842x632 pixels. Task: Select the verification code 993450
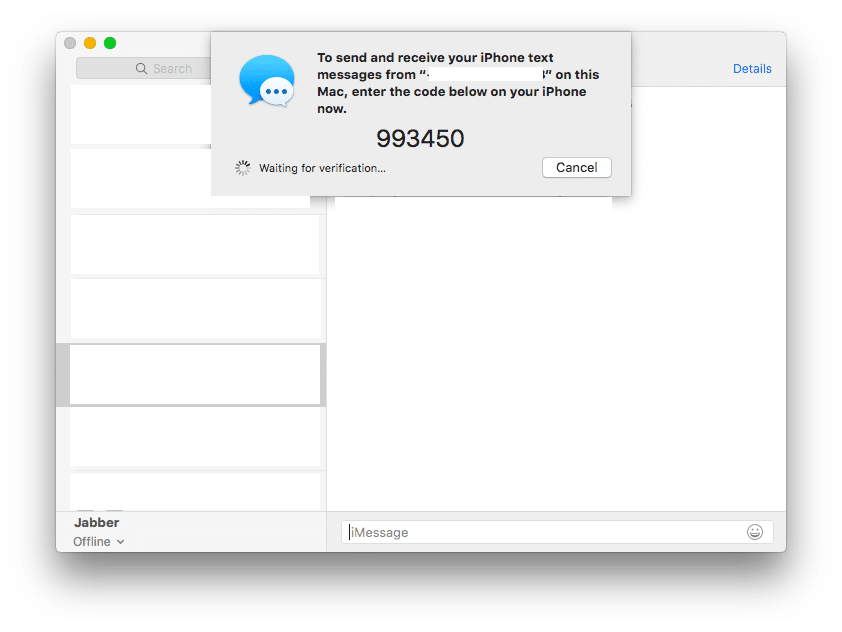(420, 139)
